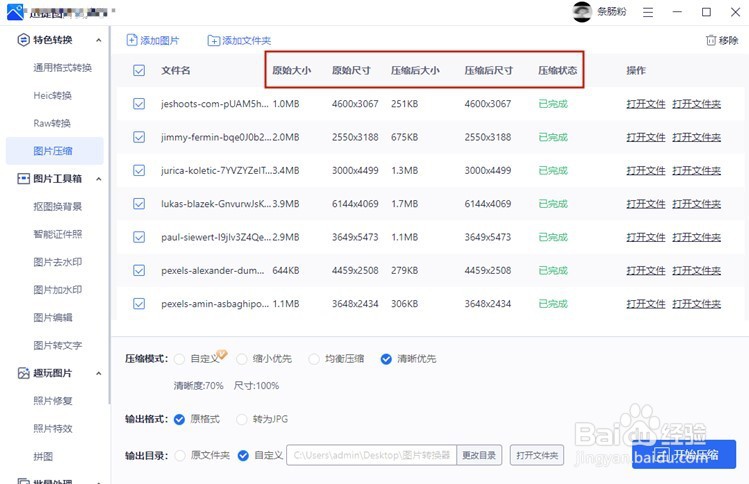Open 图片去水印 in sidebar

pos(57,262)
